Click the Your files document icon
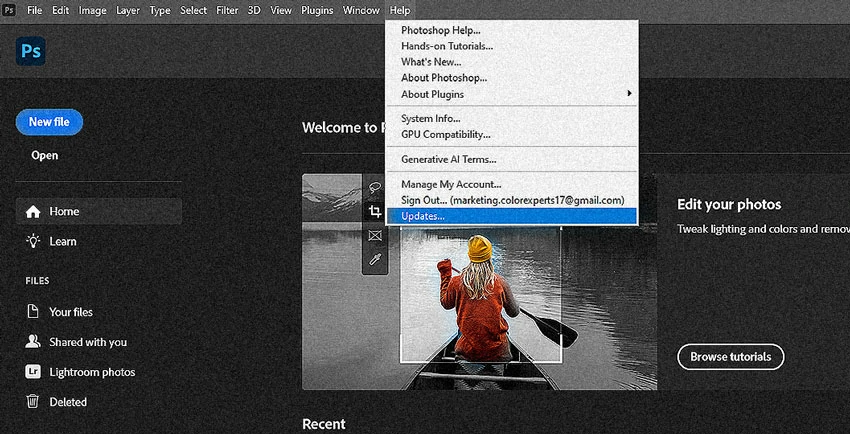This screenshot has width=850, height=434. [x=33, y=312]
